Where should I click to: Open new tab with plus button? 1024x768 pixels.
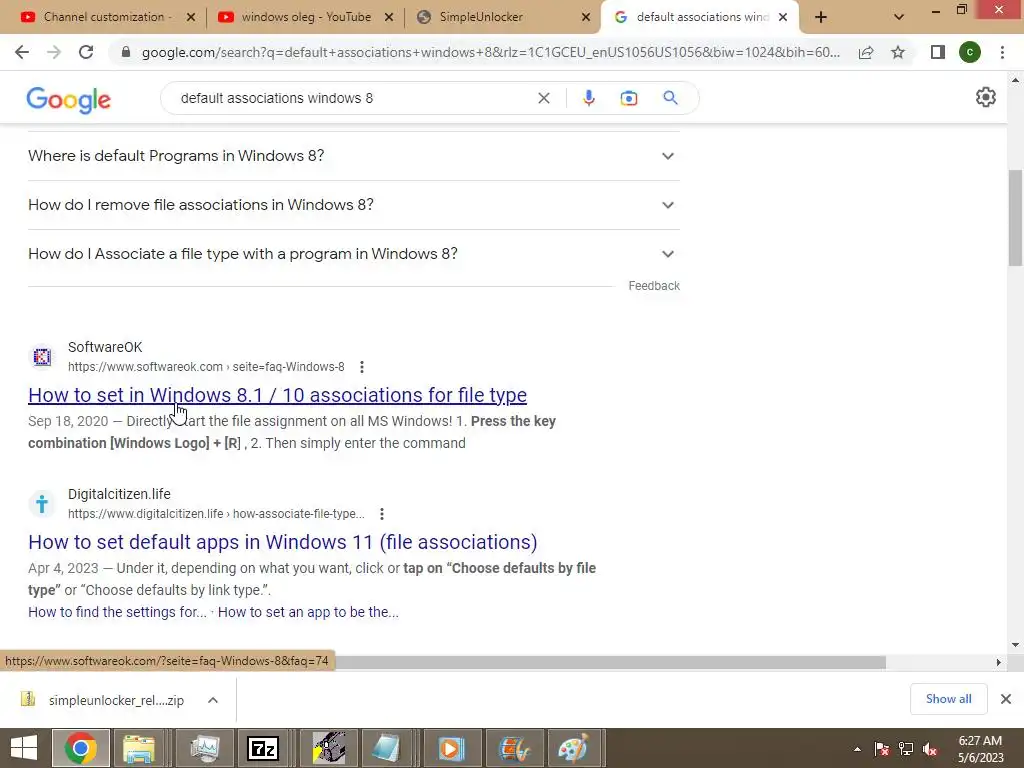click(x=821, y=17)
